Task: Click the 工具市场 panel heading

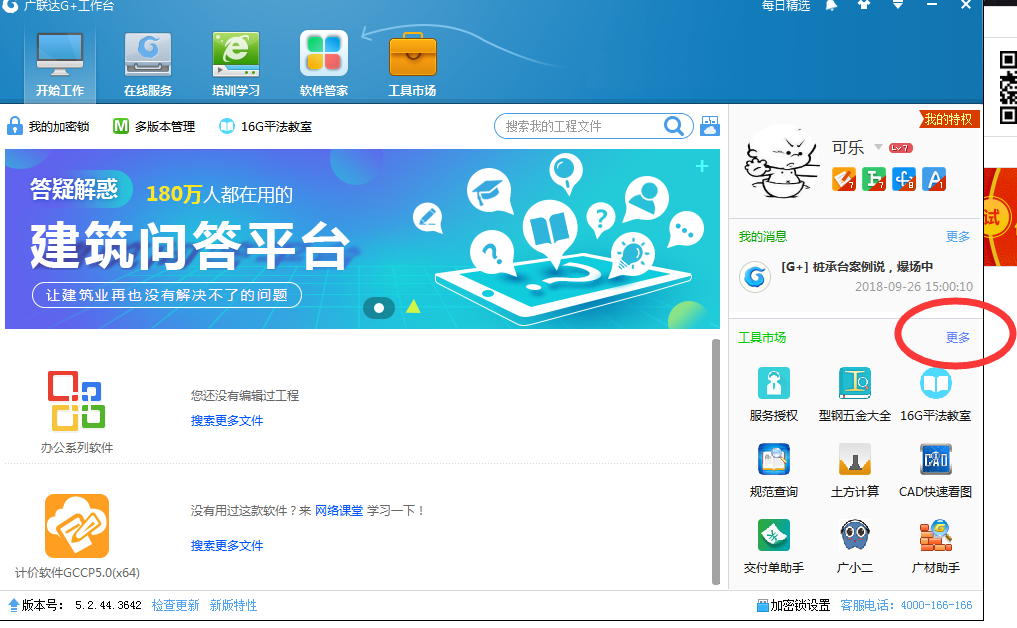Action: click(x=762, y=337)
